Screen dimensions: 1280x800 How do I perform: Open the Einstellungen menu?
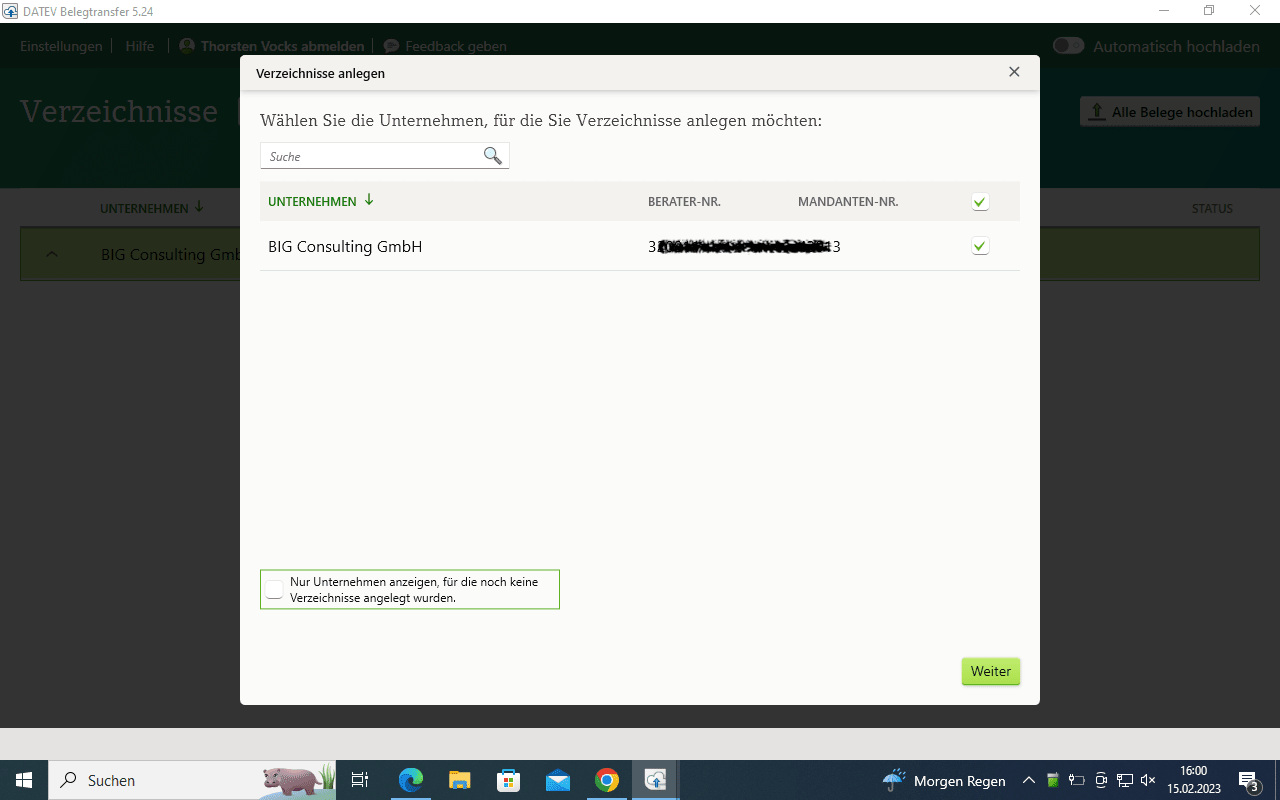point(61,46)
